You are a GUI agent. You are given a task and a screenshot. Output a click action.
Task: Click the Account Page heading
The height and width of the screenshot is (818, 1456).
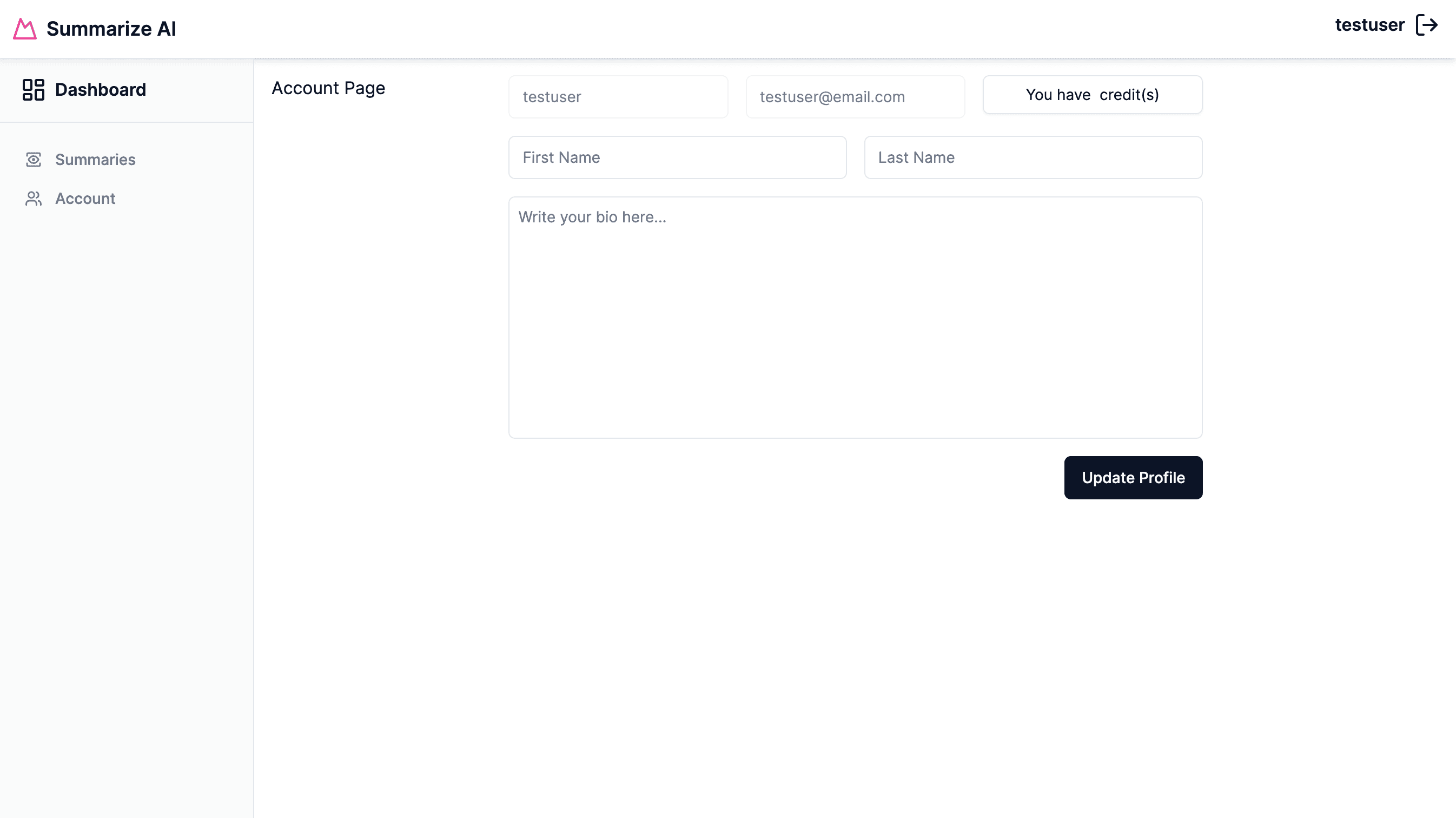pos(328,88)
